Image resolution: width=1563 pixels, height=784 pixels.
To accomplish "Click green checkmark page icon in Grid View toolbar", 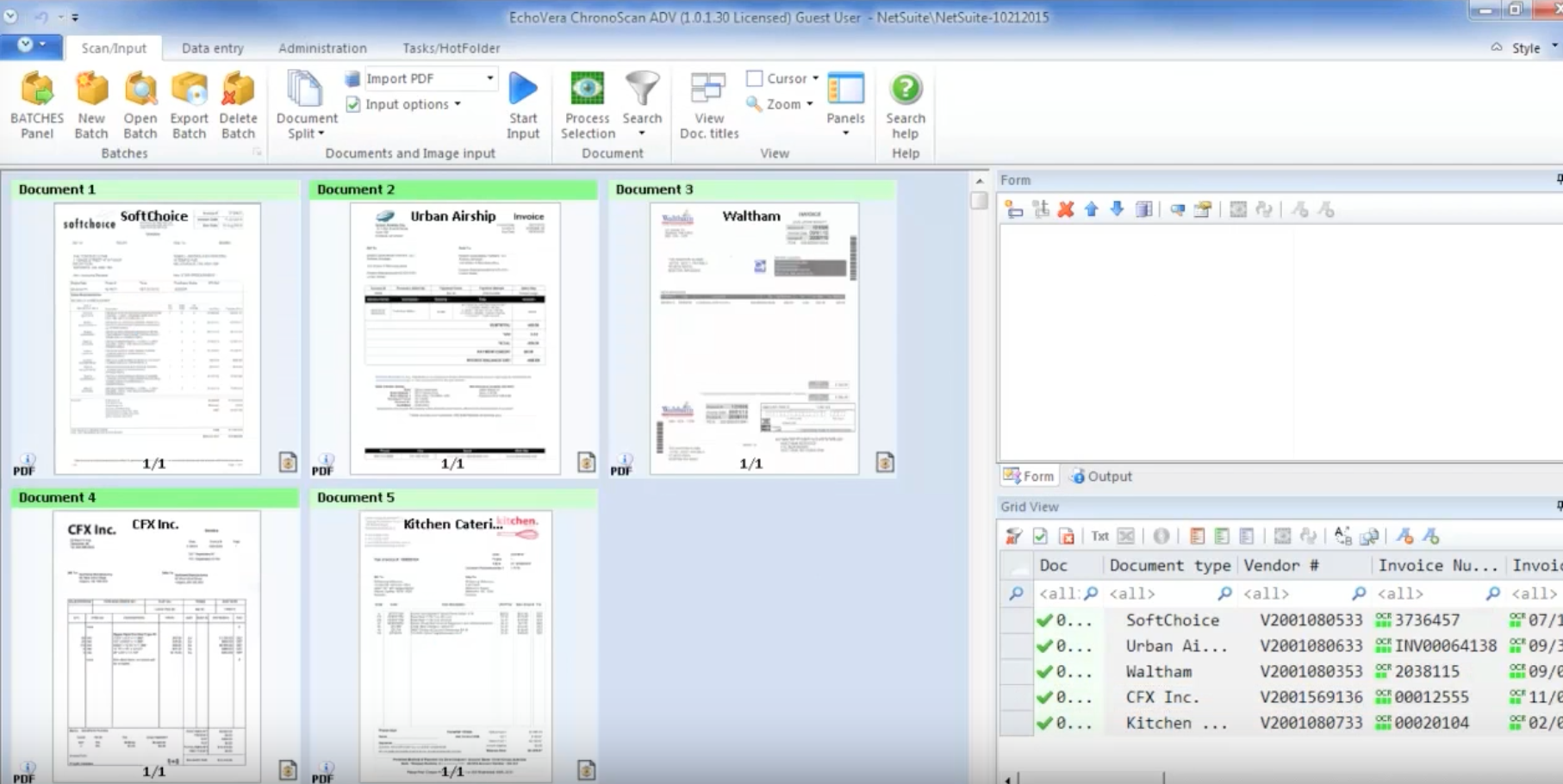I will tap(1040, 537).
